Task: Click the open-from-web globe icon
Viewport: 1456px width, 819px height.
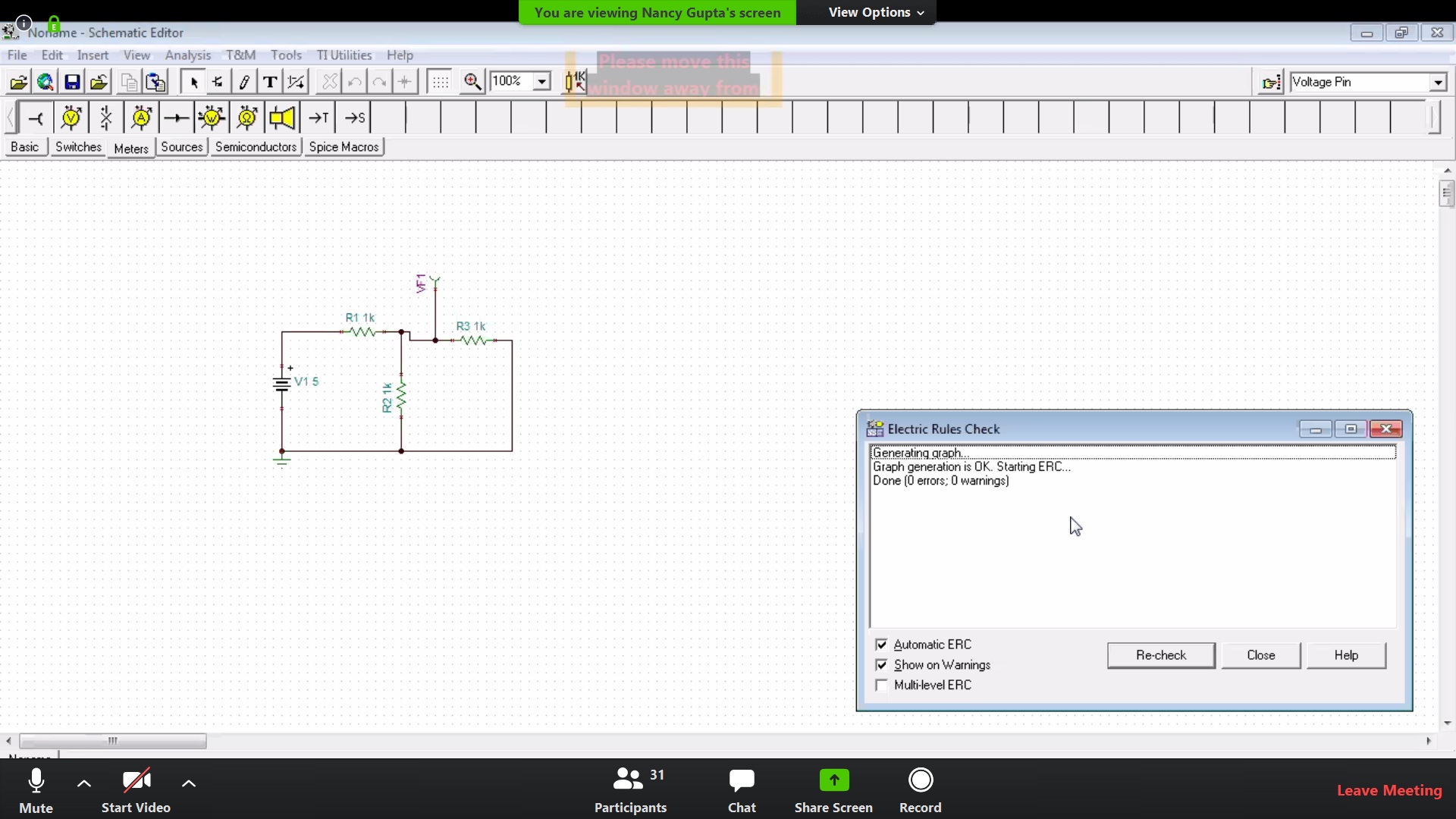Action: [x=45, y=82]
